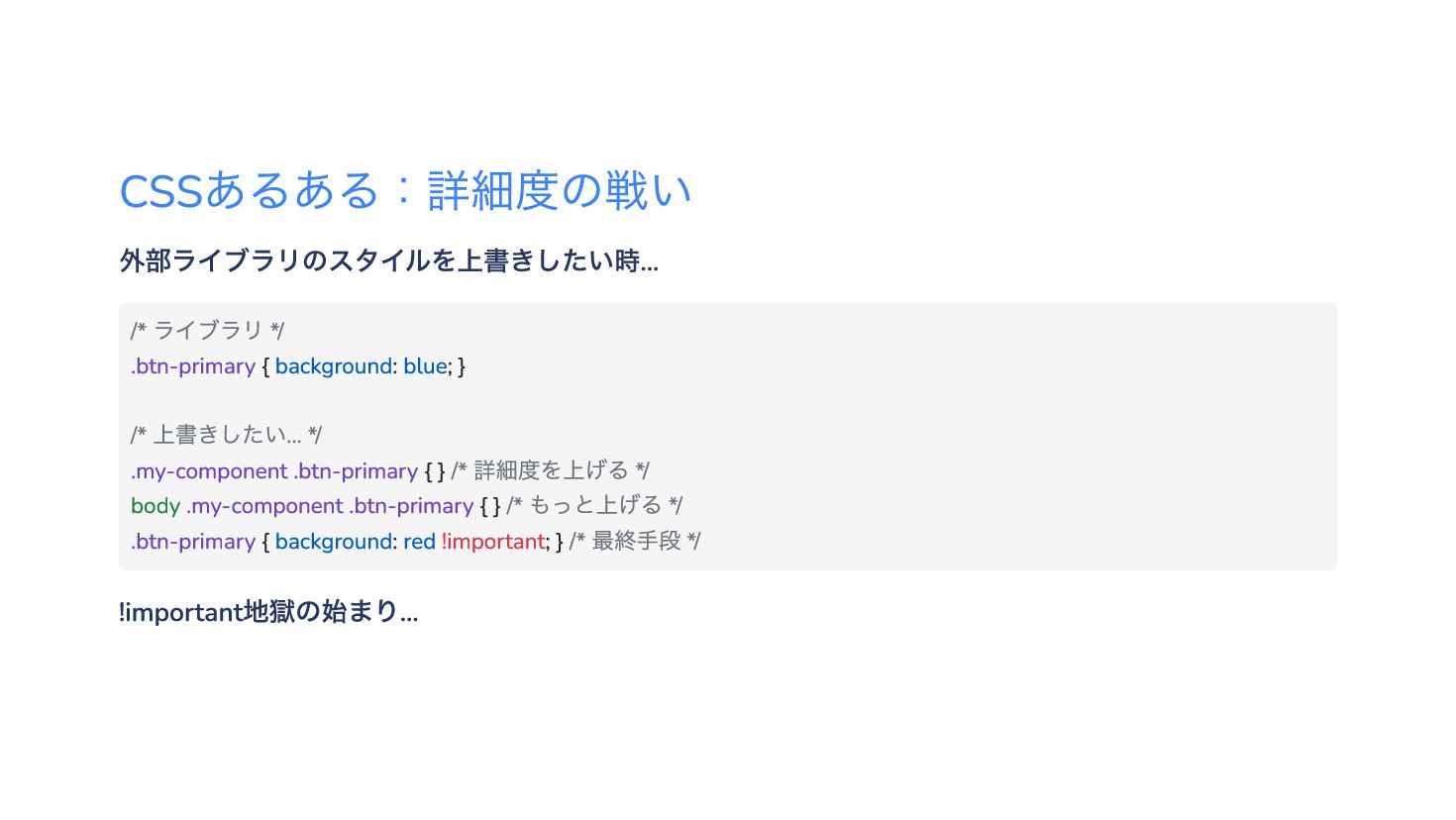Viewport: 1456px width, 820px height.
Task: Select the first .btn-primary selector
Action: (x=193, y=366)
